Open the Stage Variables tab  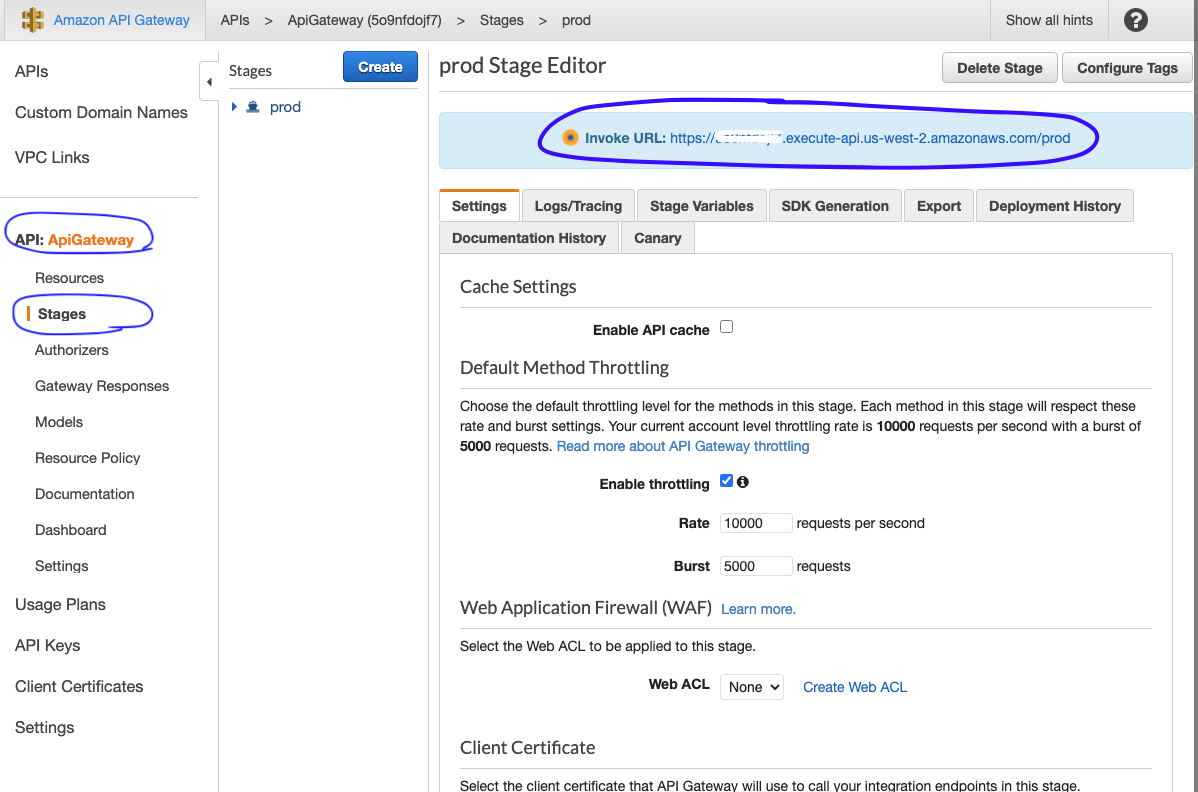(x=701, y=206)
